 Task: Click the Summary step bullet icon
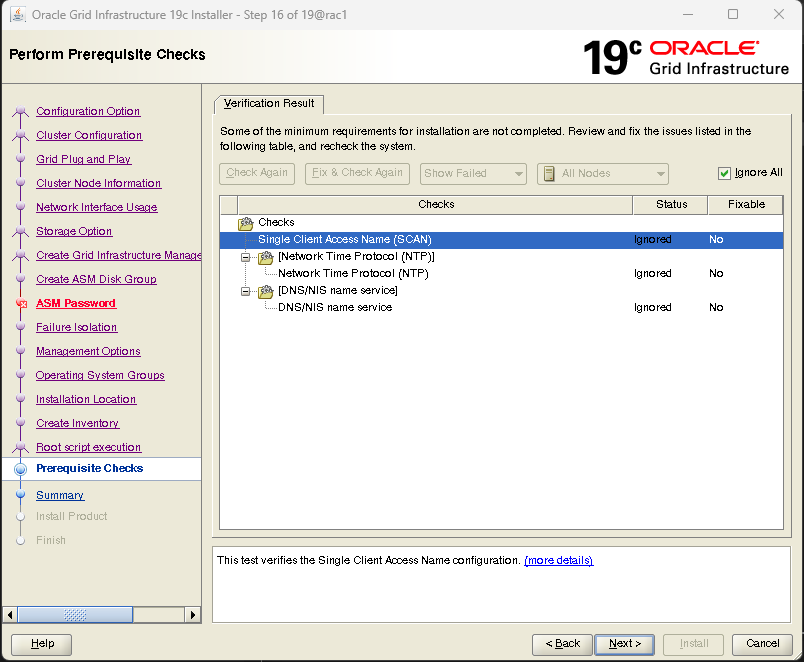(x=21, y=494)
